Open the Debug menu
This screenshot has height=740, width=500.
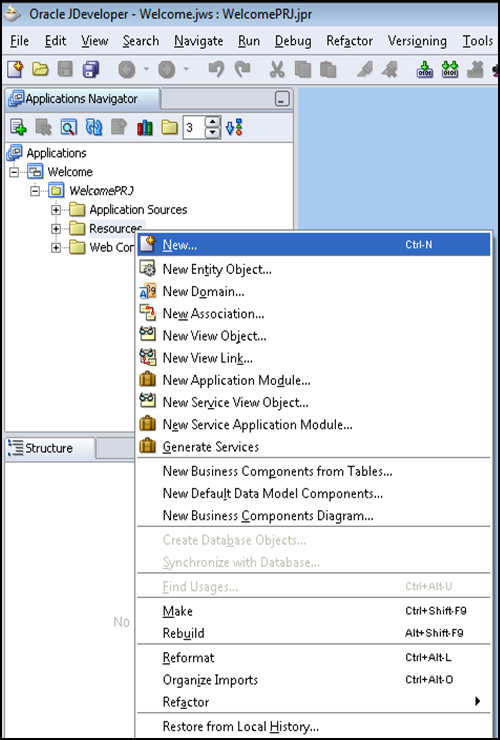coord(293,41)
